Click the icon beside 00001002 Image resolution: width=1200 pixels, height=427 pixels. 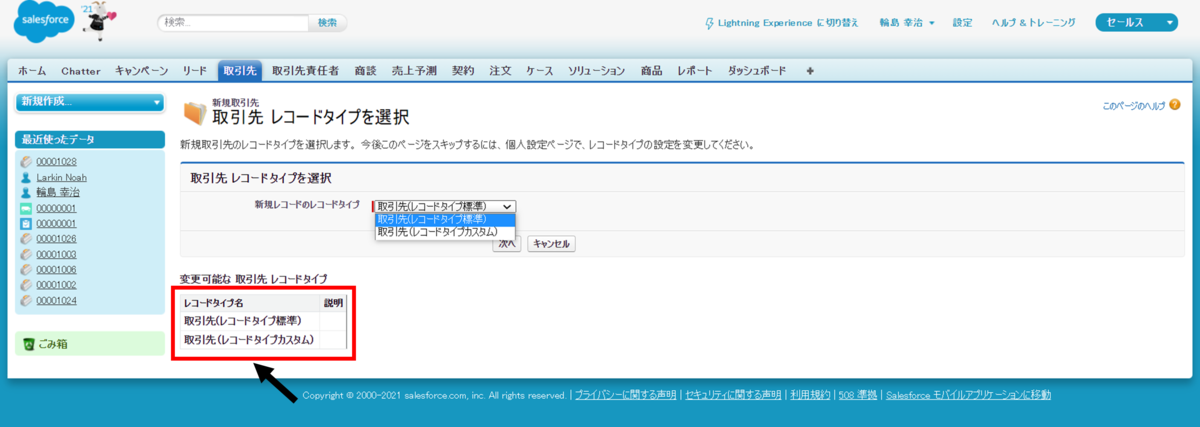[x=26, y=285]
